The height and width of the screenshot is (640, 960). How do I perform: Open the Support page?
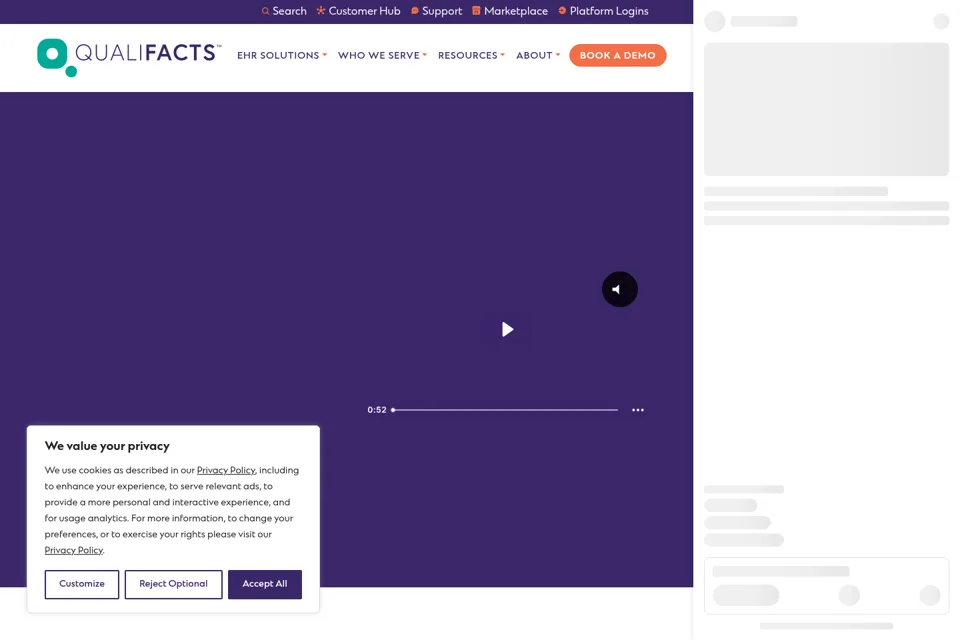point(442,11)
